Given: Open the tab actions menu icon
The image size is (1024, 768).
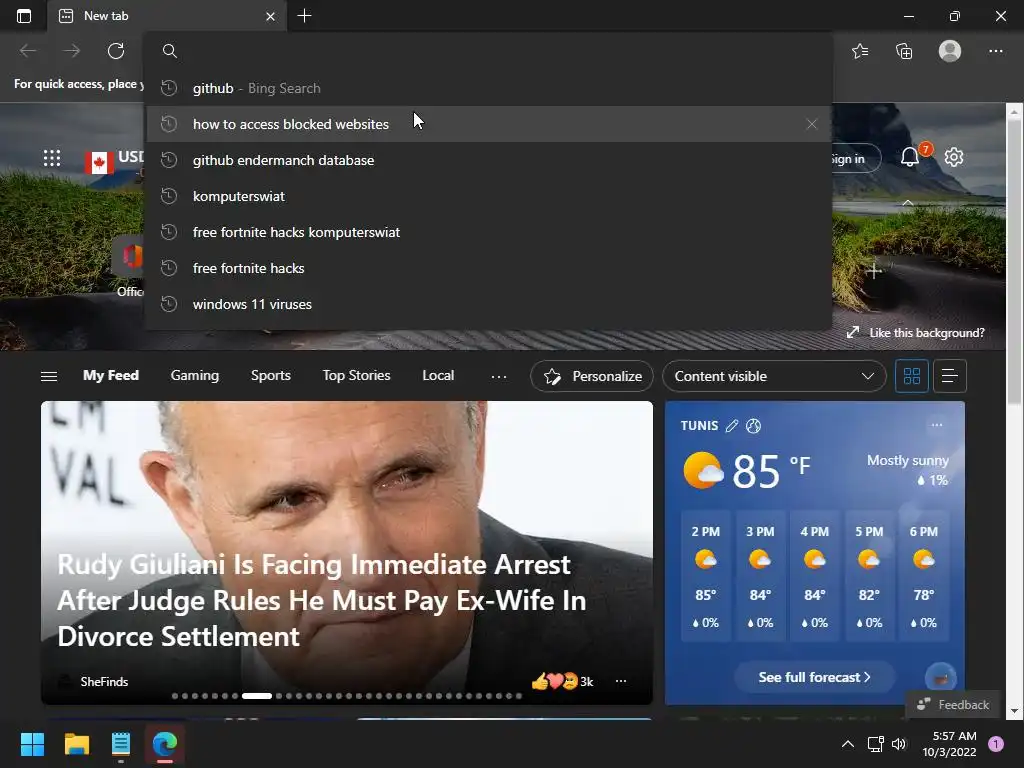Looking at the screenshot, I should [24, 16].
